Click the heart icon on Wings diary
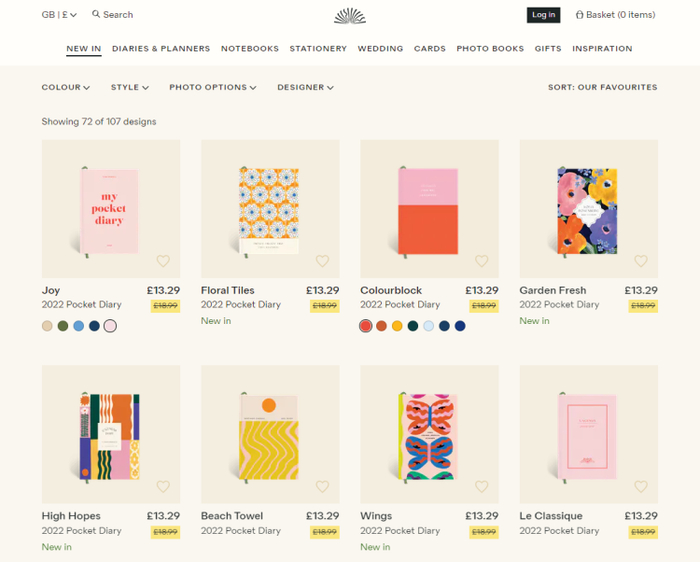 pyautogui.click(x=481, y=487)
